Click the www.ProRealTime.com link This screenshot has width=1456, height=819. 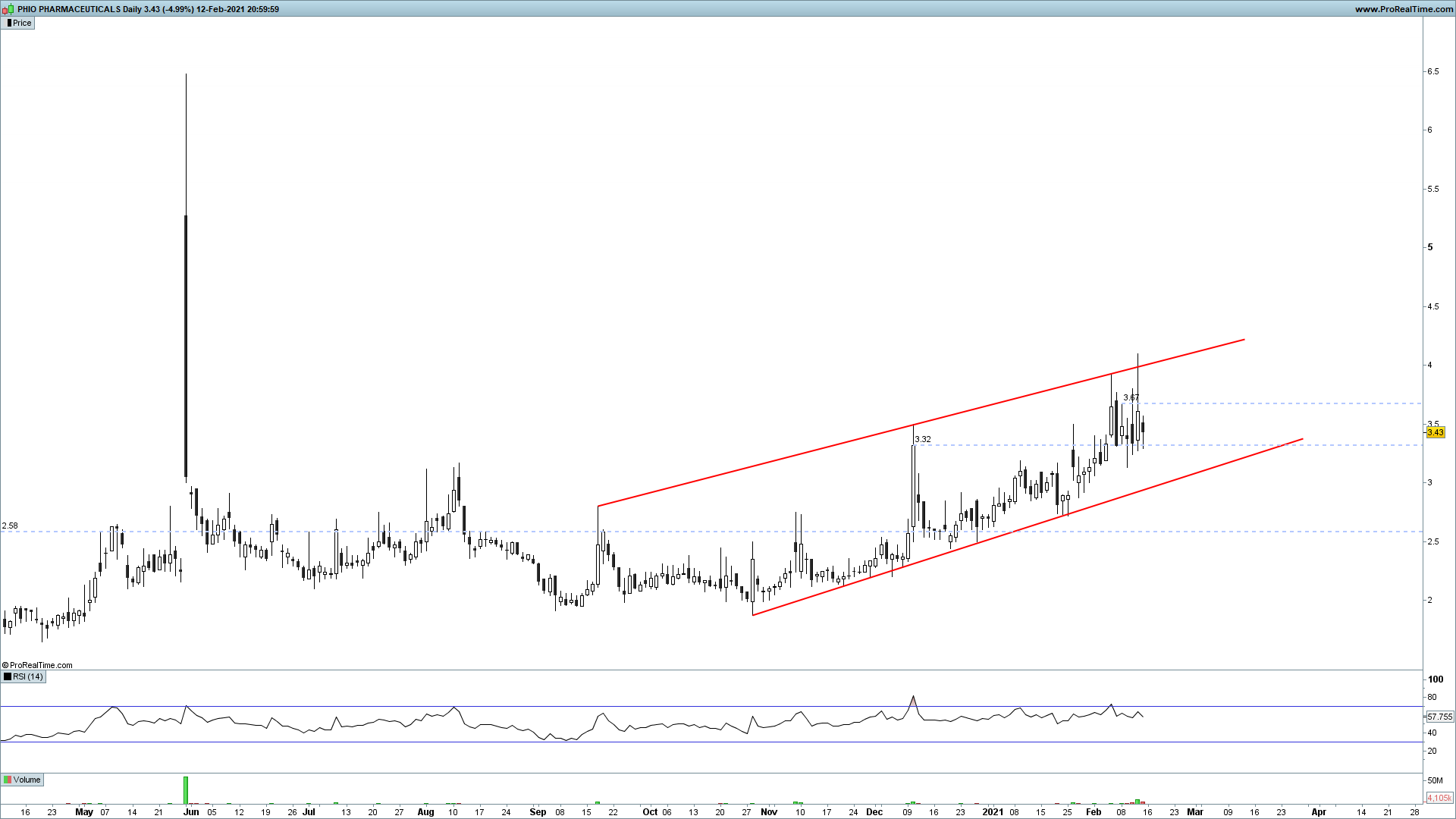[x=1403, y=9]
